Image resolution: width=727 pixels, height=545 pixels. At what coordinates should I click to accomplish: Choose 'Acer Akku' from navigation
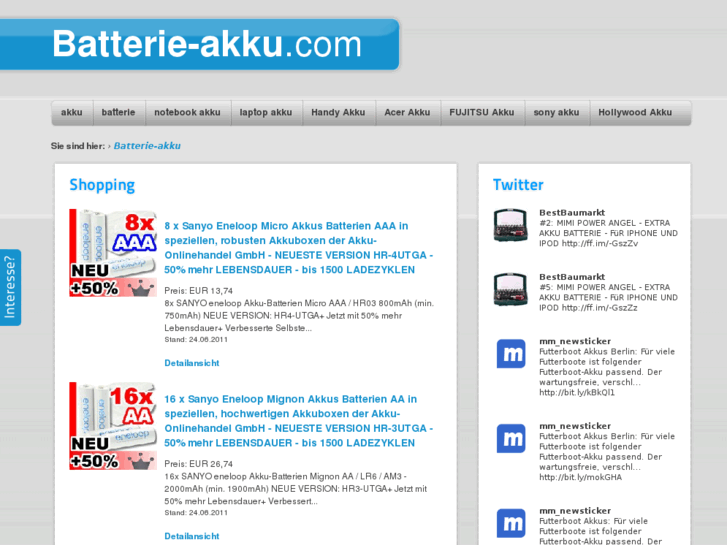click(x=408, y=113)
